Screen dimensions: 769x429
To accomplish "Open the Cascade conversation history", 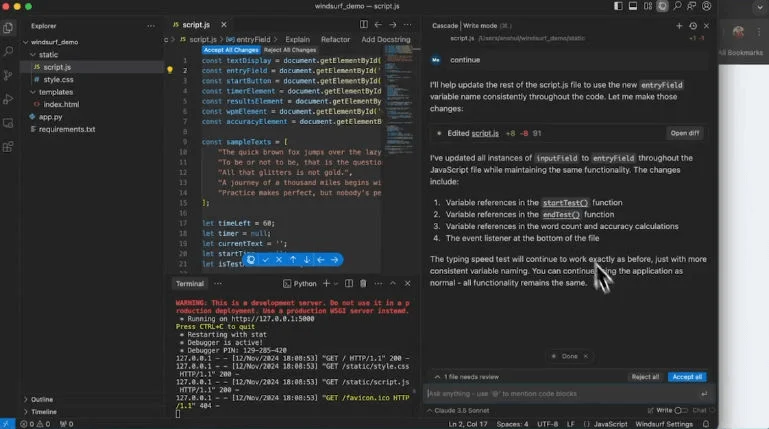I will coord(693,25).
